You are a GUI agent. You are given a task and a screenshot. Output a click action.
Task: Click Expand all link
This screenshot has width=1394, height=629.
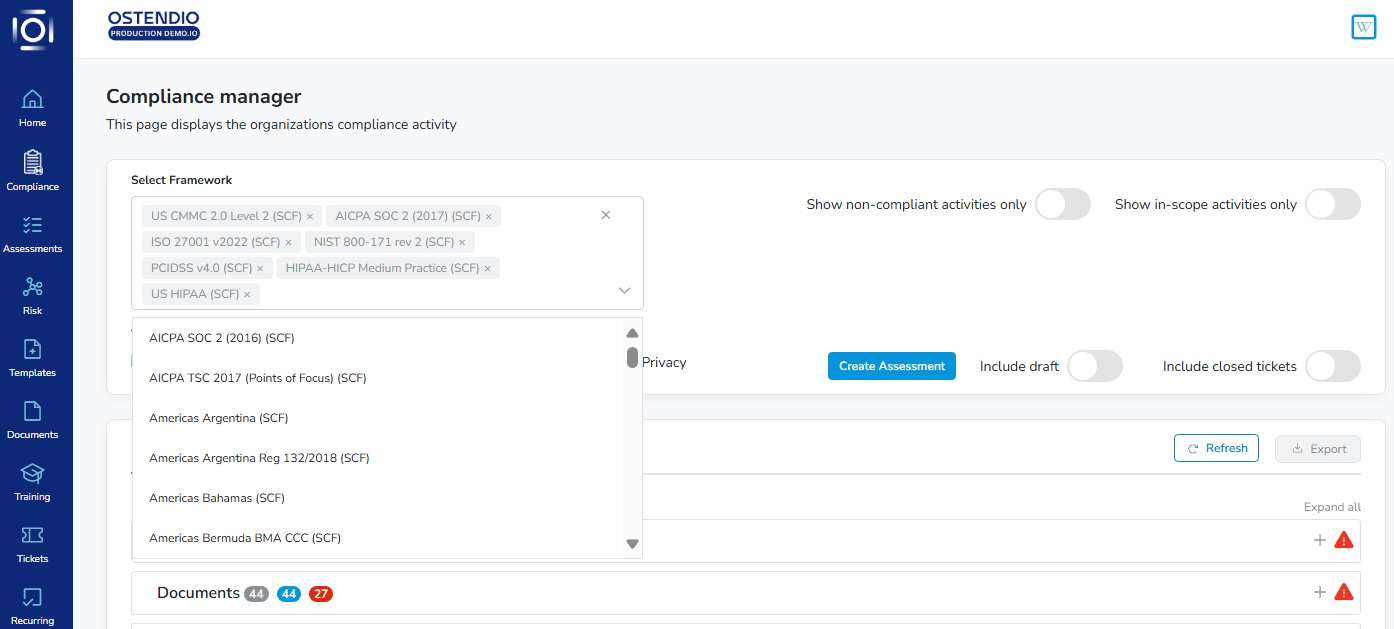point(1332,507)
